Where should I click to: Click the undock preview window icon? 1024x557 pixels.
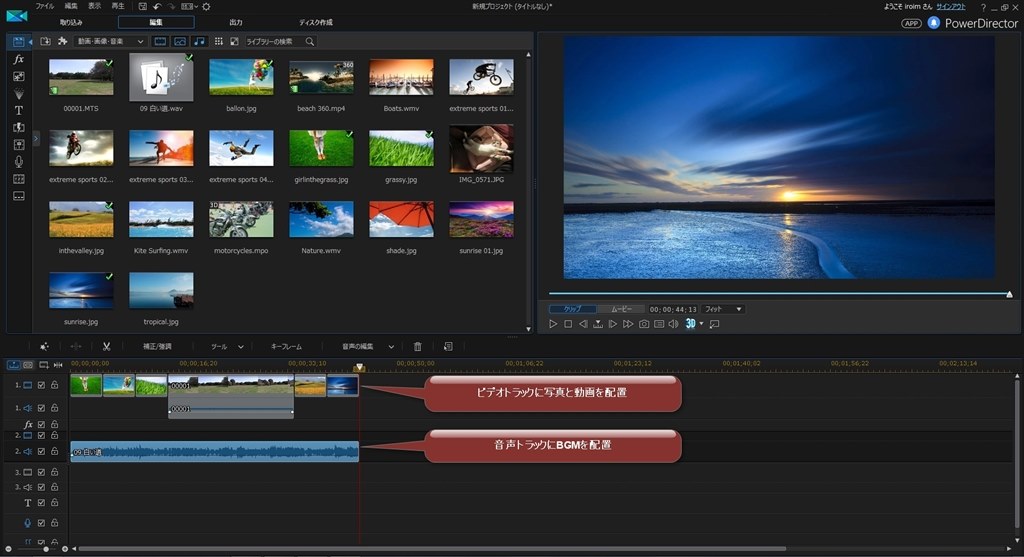pyautogui.click(x=714, y=324)
